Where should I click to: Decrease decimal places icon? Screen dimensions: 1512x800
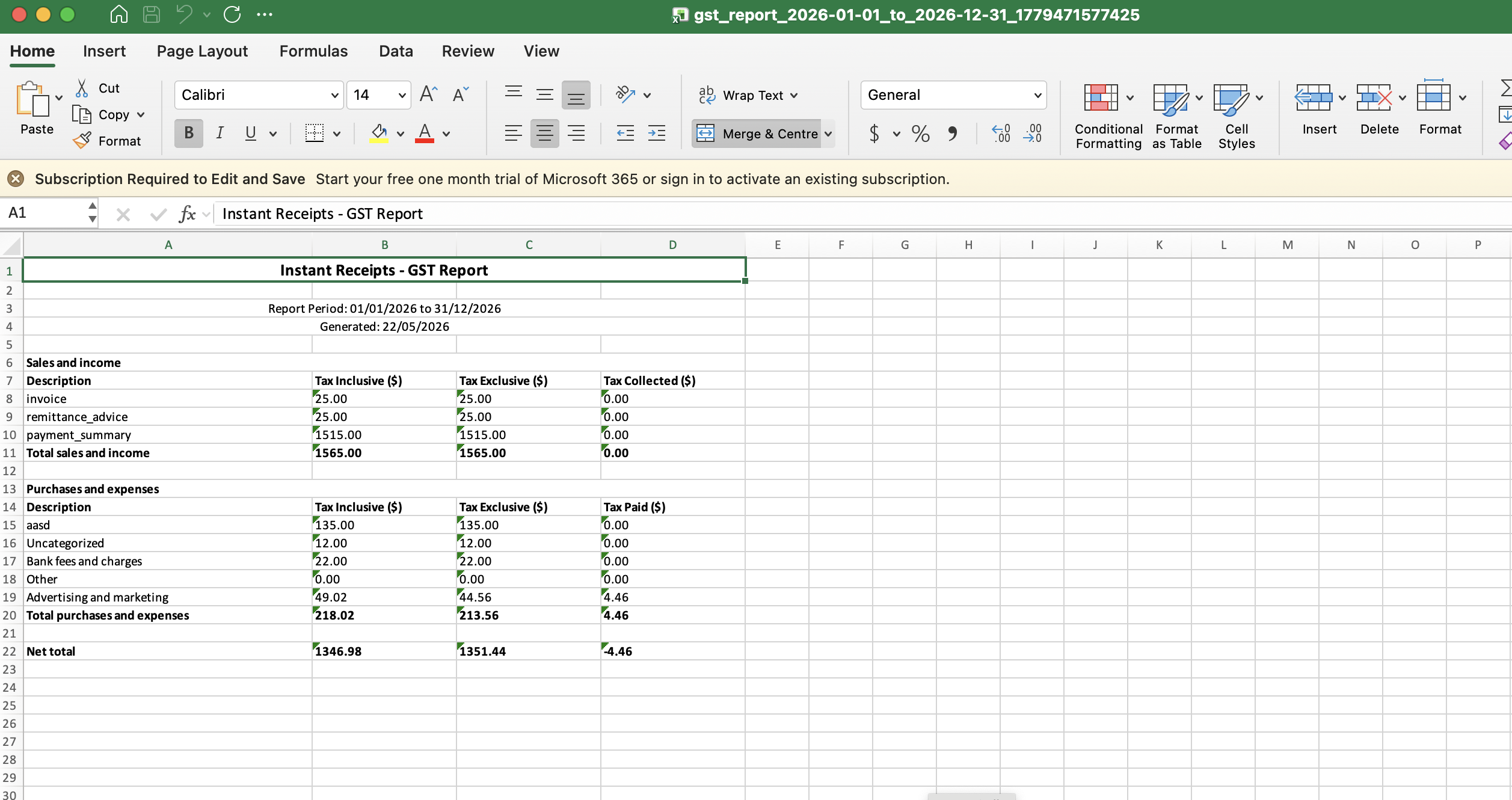pyautogui.click(x=1033, y=133)
